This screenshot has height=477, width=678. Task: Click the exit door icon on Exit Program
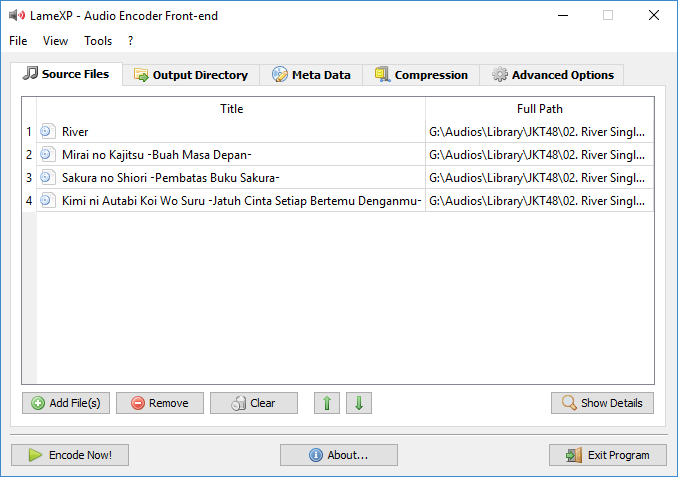tap(574, 455)
